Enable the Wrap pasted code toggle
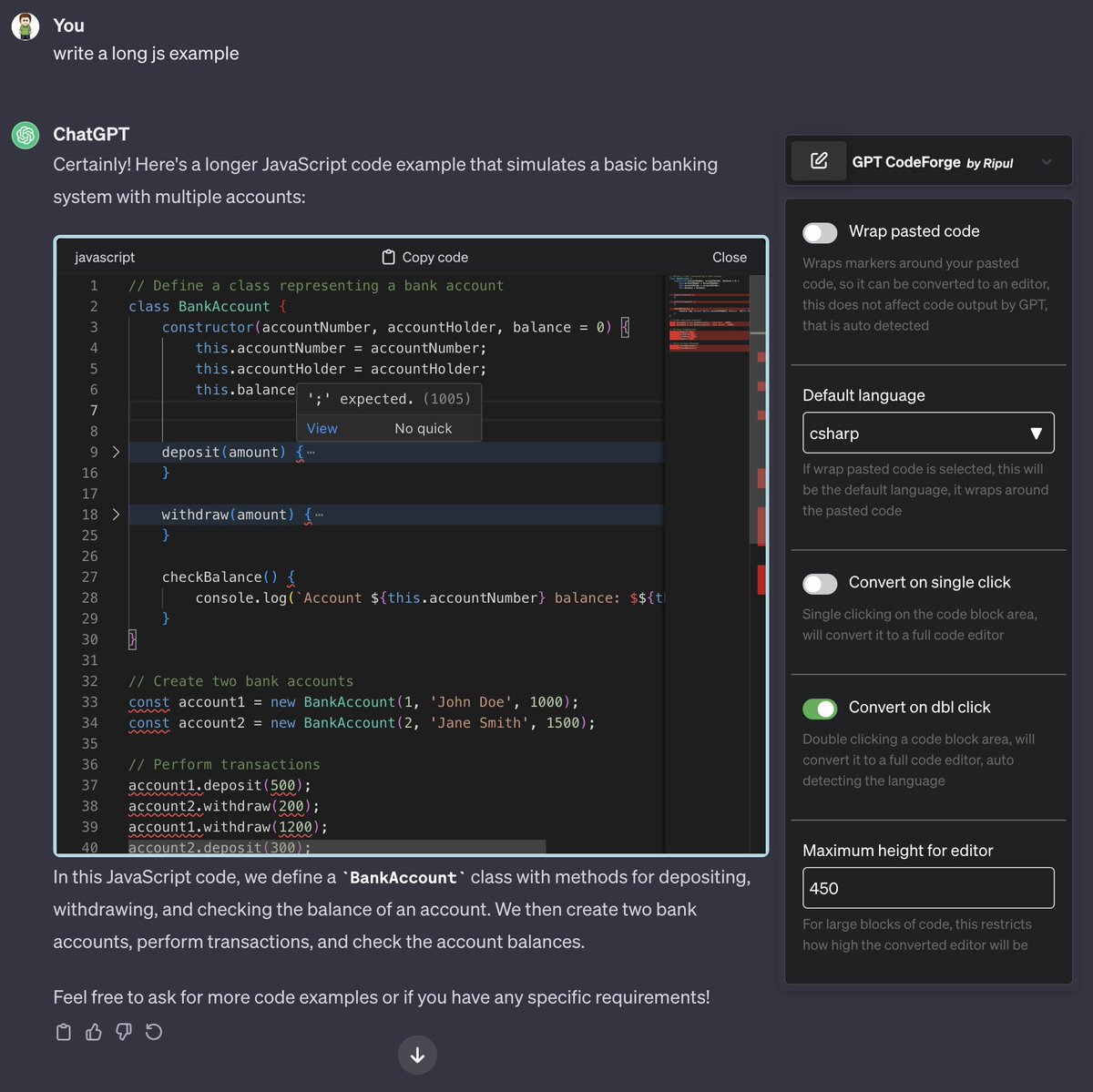Image resolution: width=1093 pixels, height=1092 pixels. pos(820,232)
